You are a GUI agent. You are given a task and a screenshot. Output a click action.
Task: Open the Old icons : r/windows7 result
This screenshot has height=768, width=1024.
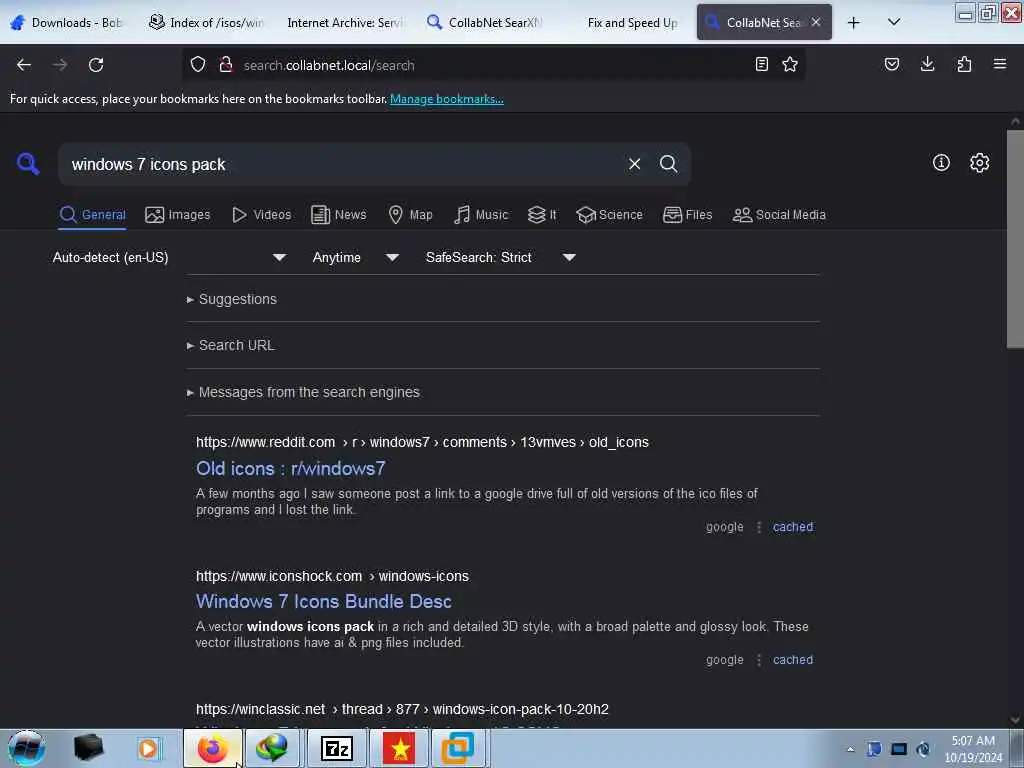291,468
